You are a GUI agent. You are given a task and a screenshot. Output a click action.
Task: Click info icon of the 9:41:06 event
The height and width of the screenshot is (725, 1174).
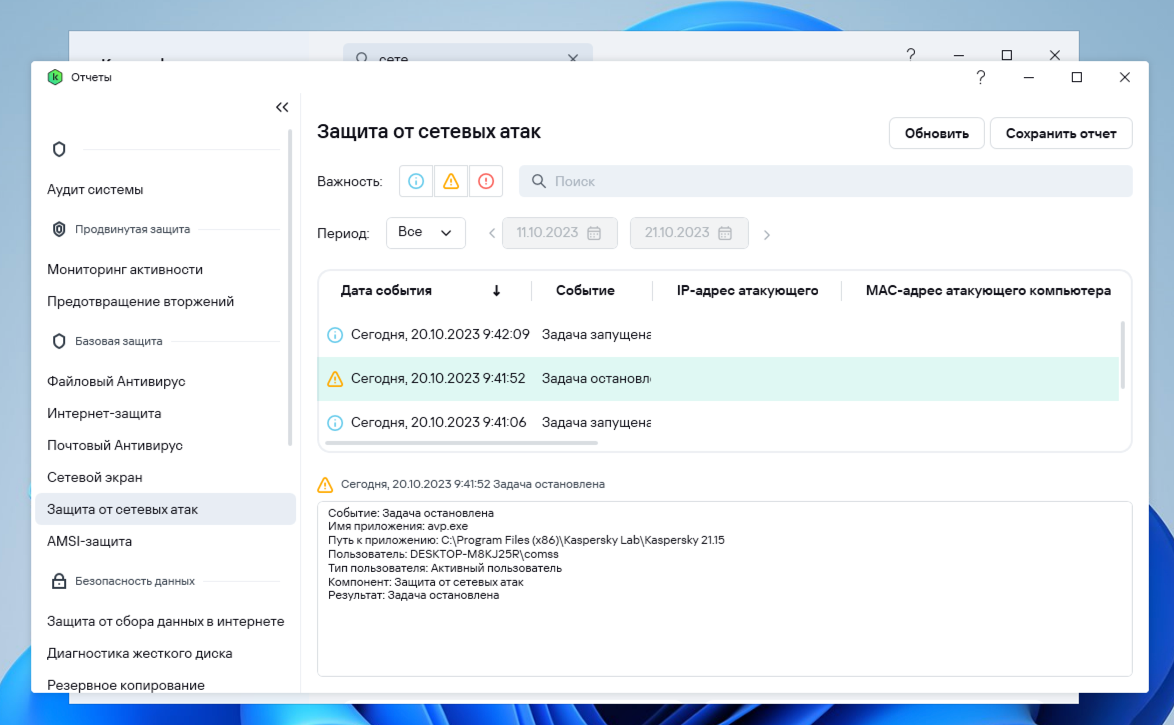(335, 423)
